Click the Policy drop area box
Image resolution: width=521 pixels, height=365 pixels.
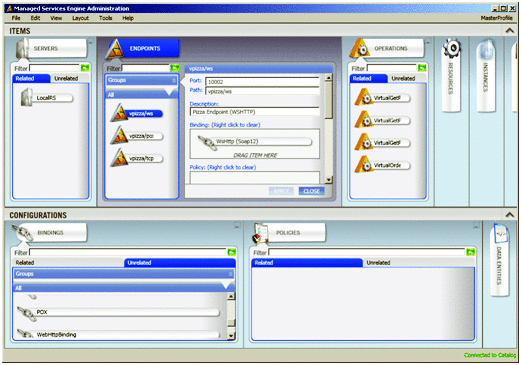(255, 177)
